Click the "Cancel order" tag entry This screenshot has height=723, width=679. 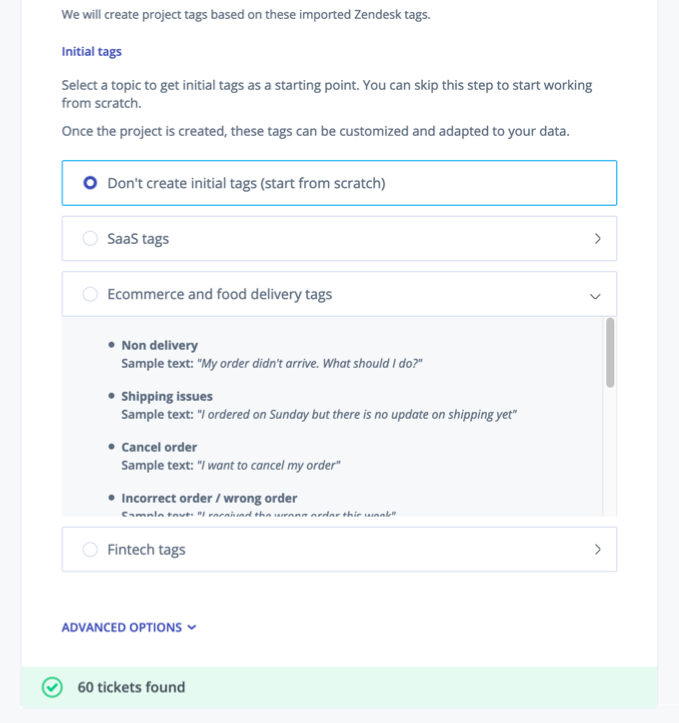(x=159, y=447)
